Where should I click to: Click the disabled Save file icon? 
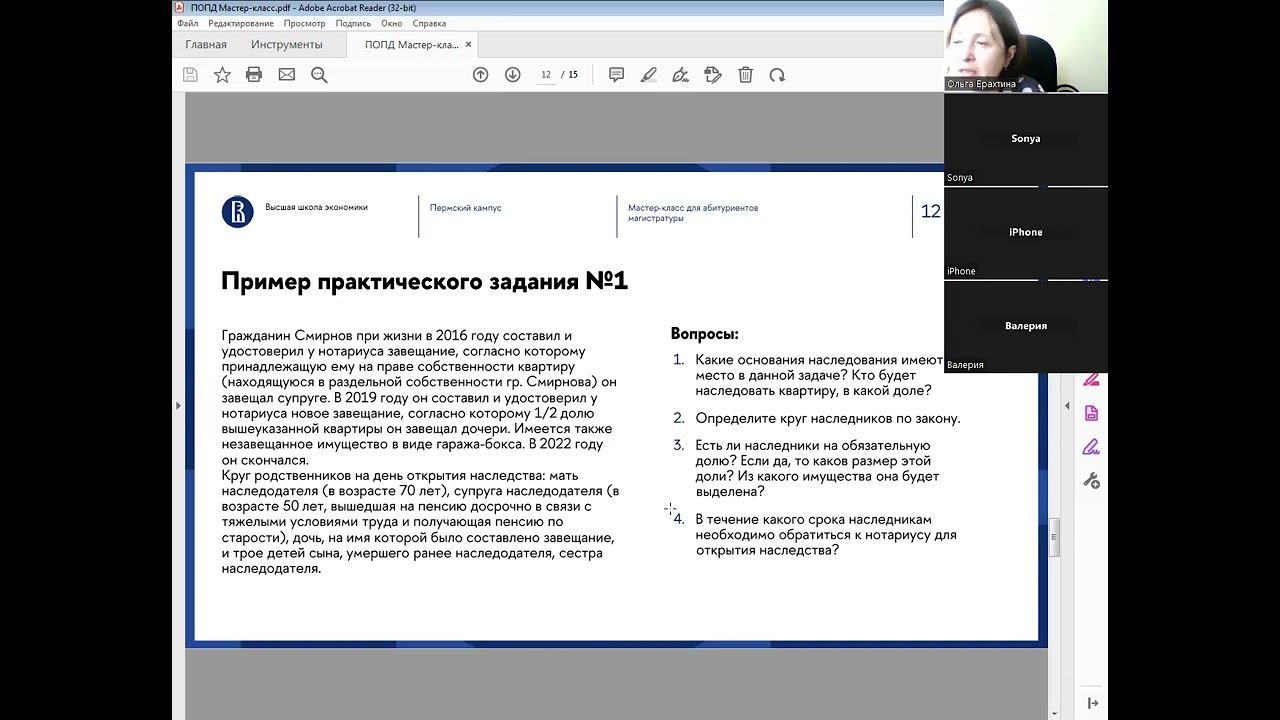coord(190,75)
